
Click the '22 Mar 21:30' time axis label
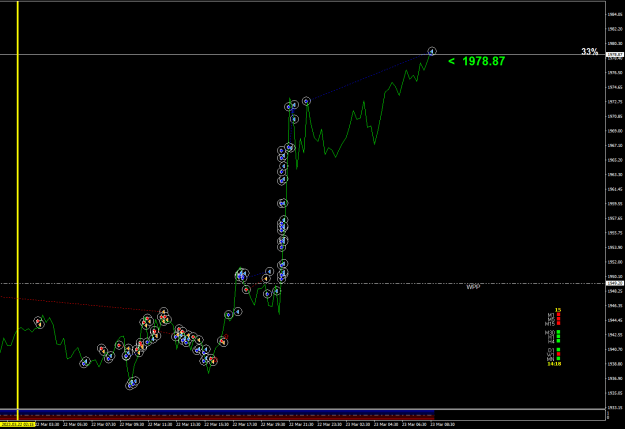[x=301, y=425]
